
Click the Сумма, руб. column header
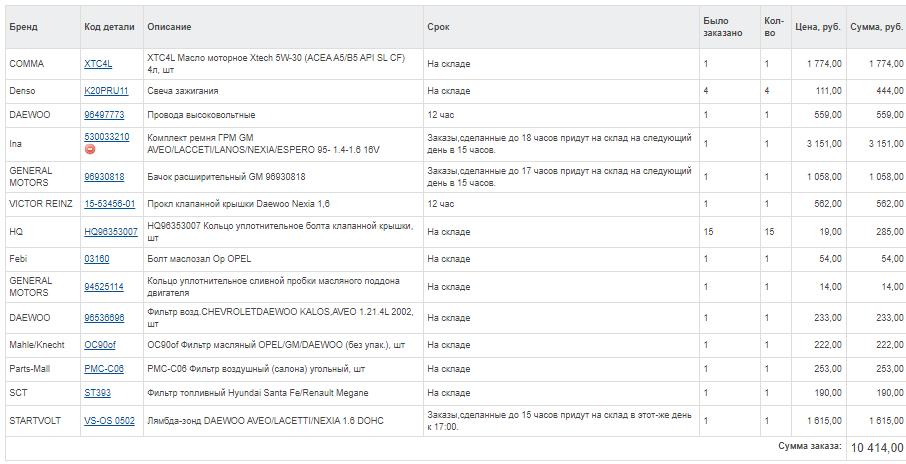pyautogui.click(x=877, y=27)
